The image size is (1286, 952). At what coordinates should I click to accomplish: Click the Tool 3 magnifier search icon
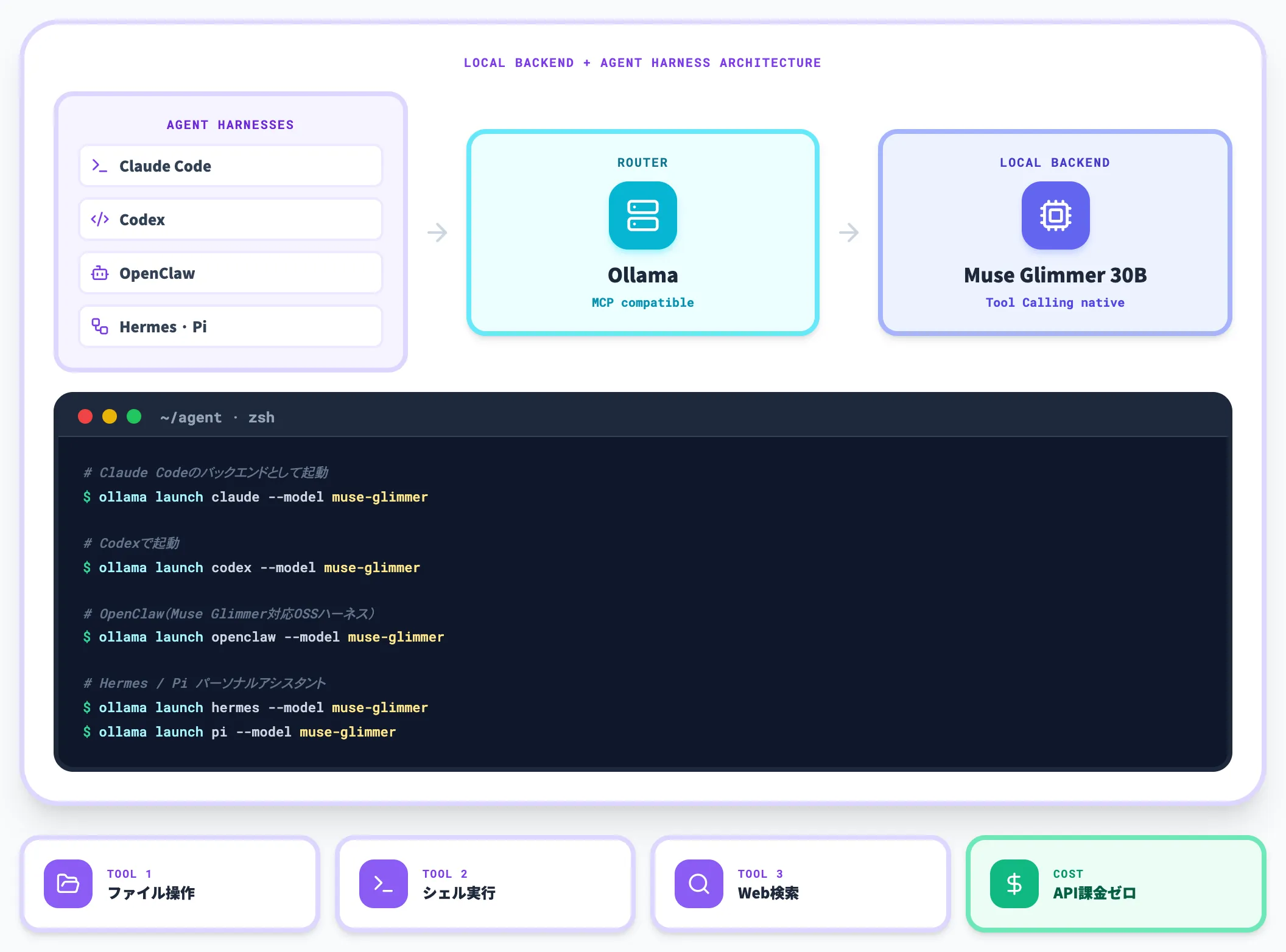(699, 883)
